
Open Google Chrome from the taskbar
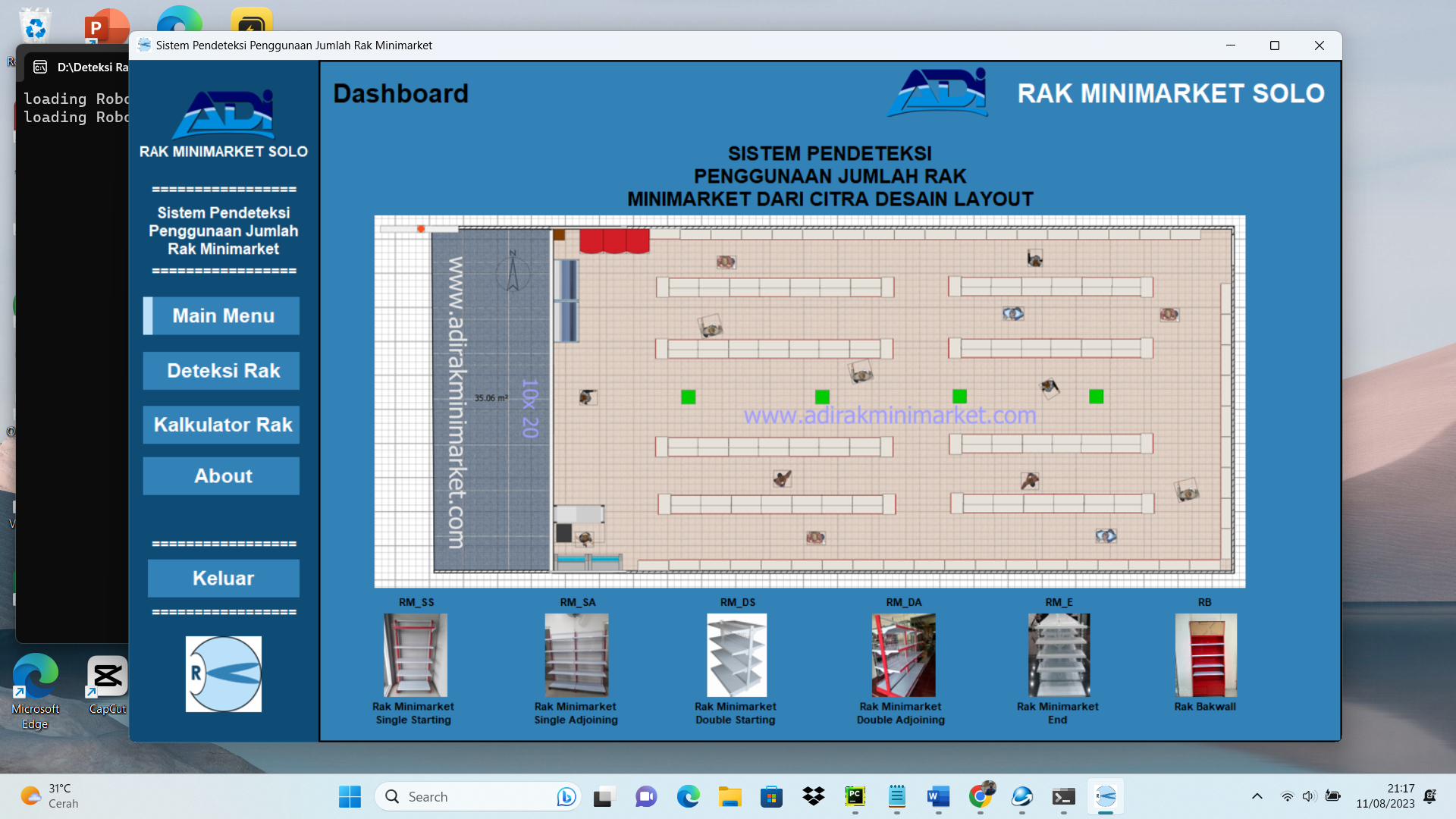pyautogui.click(x=980, y=796)
